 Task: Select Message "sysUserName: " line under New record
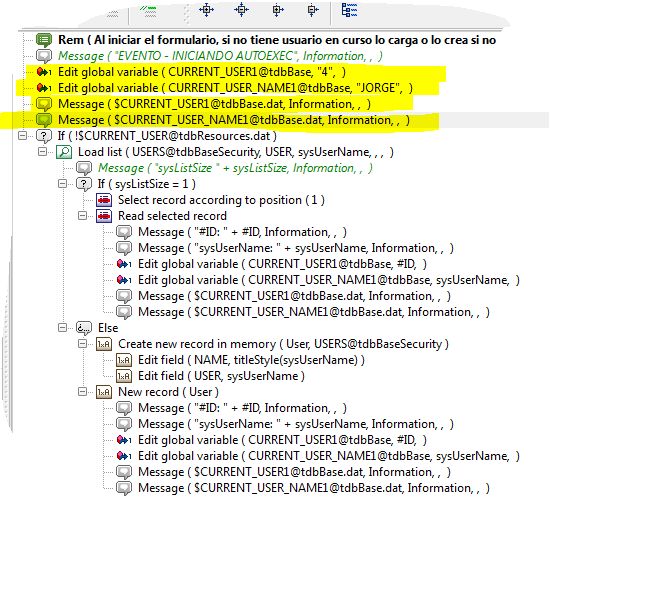(296, 424)
